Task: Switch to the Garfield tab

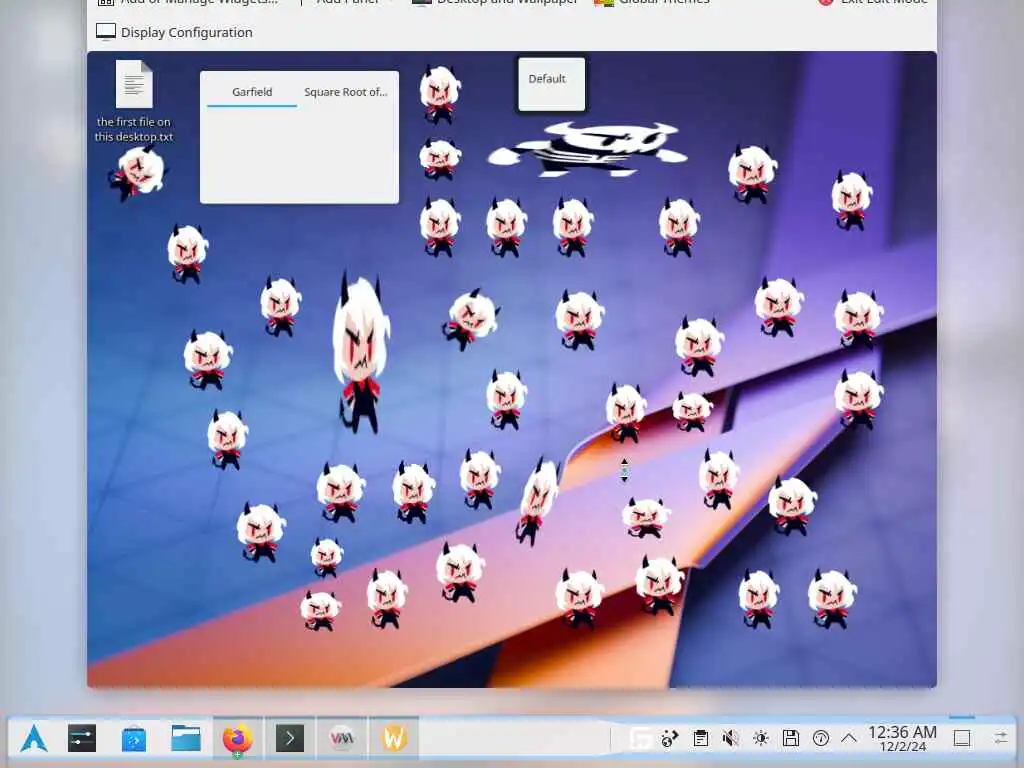Action: 252,92
